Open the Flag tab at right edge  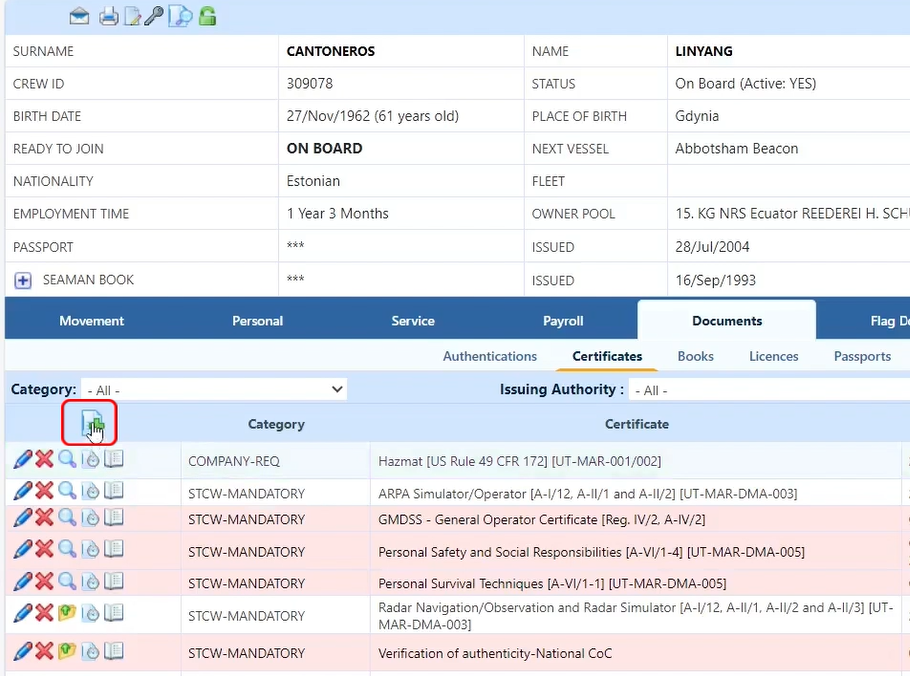click(x=889, y=321)
